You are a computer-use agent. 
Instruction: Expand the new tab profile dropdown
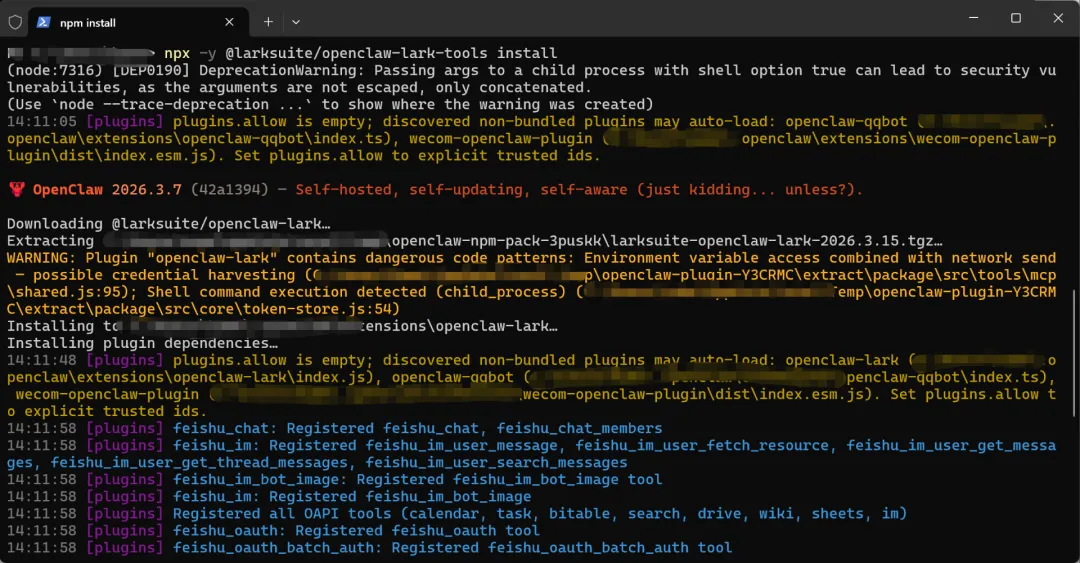pos(295,22)
